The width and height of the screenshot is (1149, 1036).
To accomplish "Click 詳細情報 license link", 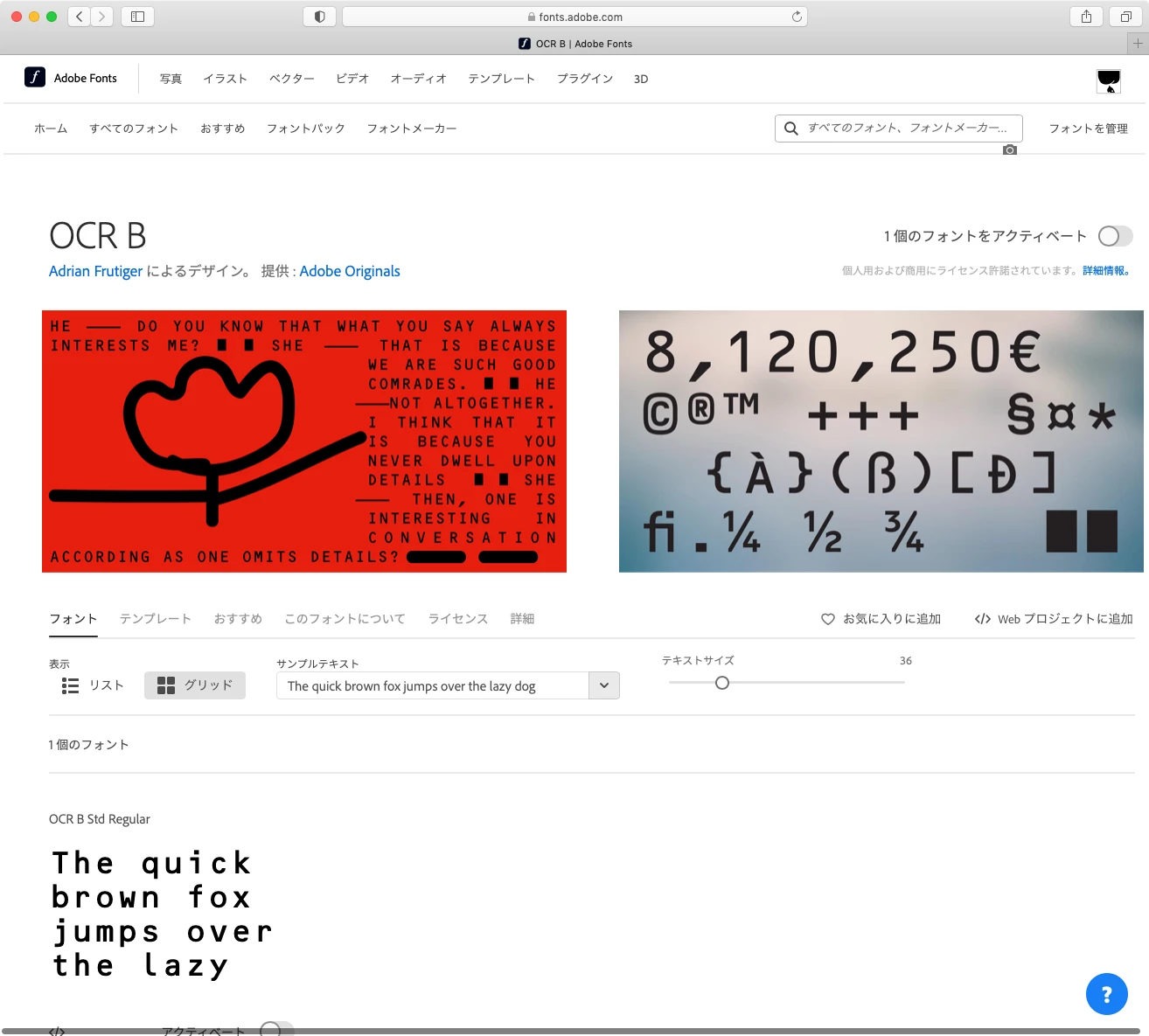I will (x=1106, y=271).
